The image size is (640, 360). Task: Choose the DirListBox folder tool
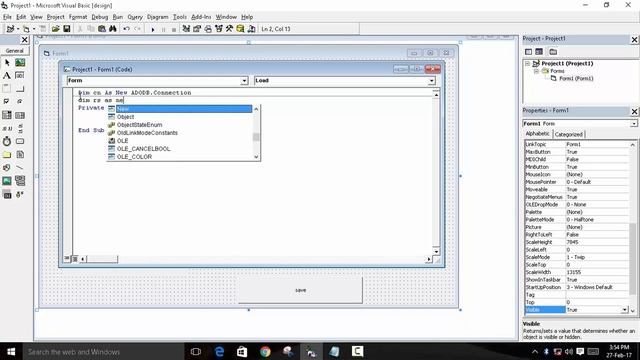(x=7, y=155)
